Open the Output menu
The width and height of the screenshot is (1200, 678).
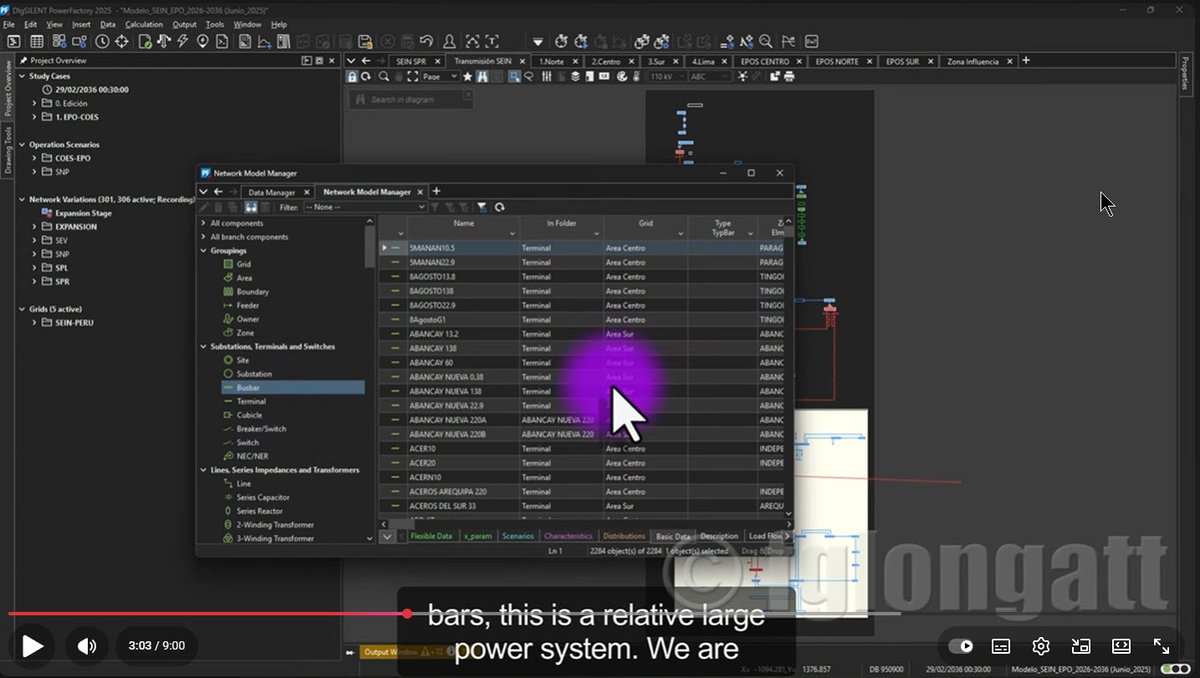(184, 24)
